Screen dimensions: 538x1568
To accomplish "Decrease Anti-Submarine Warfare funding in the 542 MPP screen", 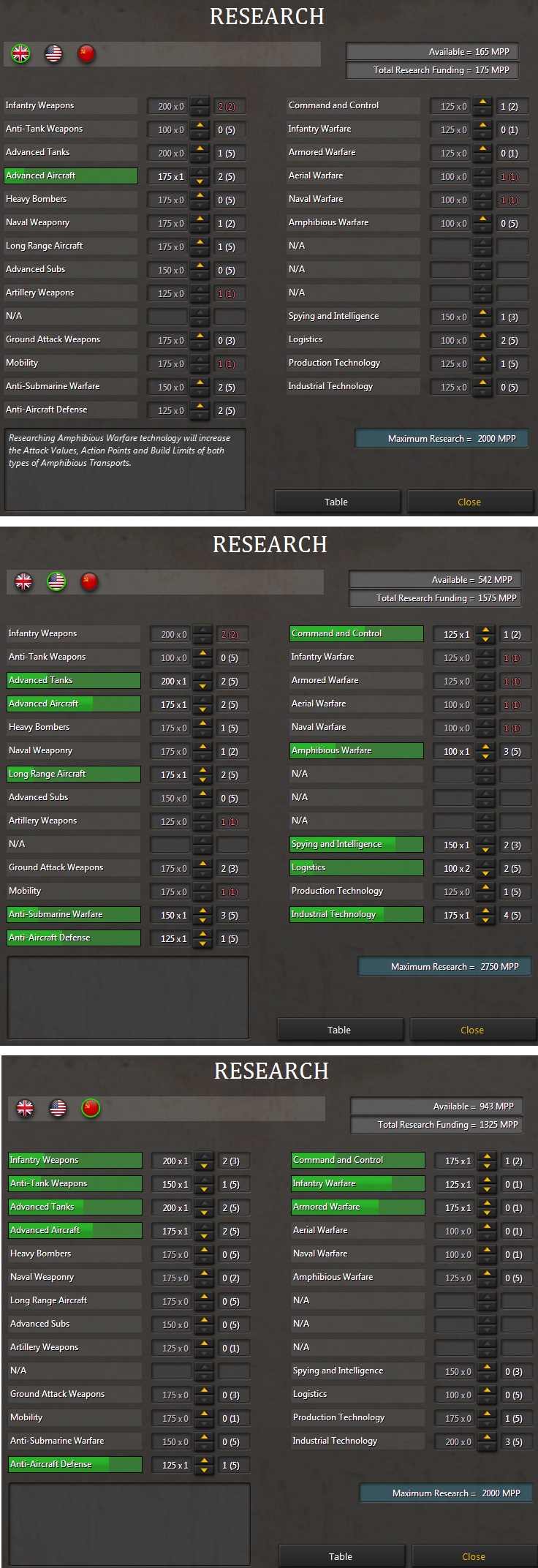I will pyautogui.click(x=202, y=921).
